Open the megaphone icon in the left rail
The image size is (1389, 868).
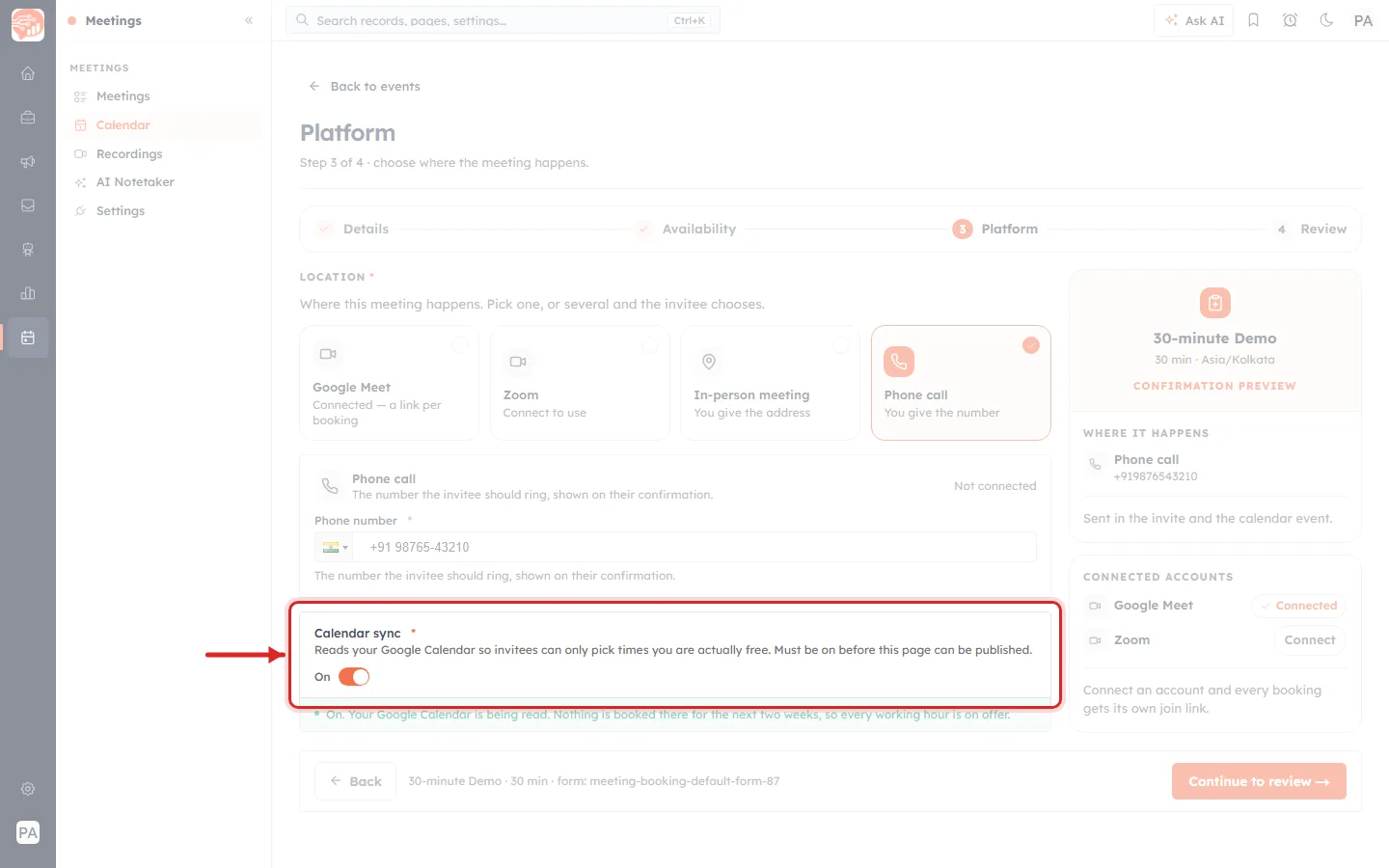coord(28,162)
